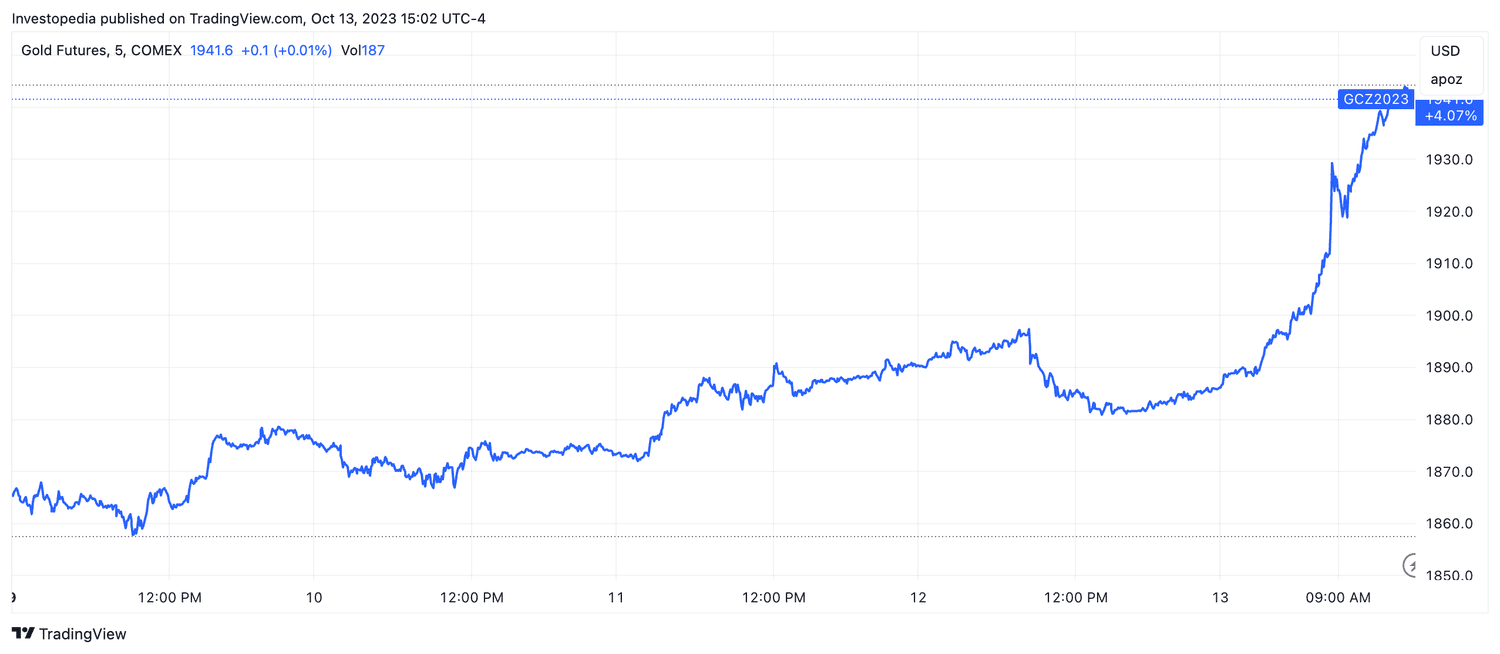The width and height of the screenshot is (1500, 654).
Task: Click the 12:00 PM label between dates 11 and 12
Action: [772, 598]
